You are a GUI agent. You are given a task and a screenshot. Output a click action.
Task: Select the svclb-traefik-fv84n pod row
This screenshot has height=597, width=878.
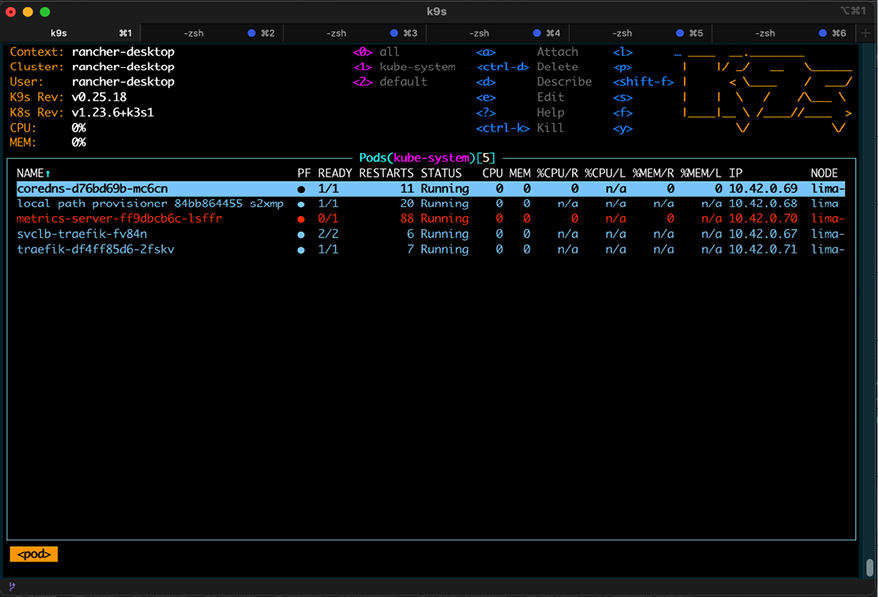click(430, 234)
